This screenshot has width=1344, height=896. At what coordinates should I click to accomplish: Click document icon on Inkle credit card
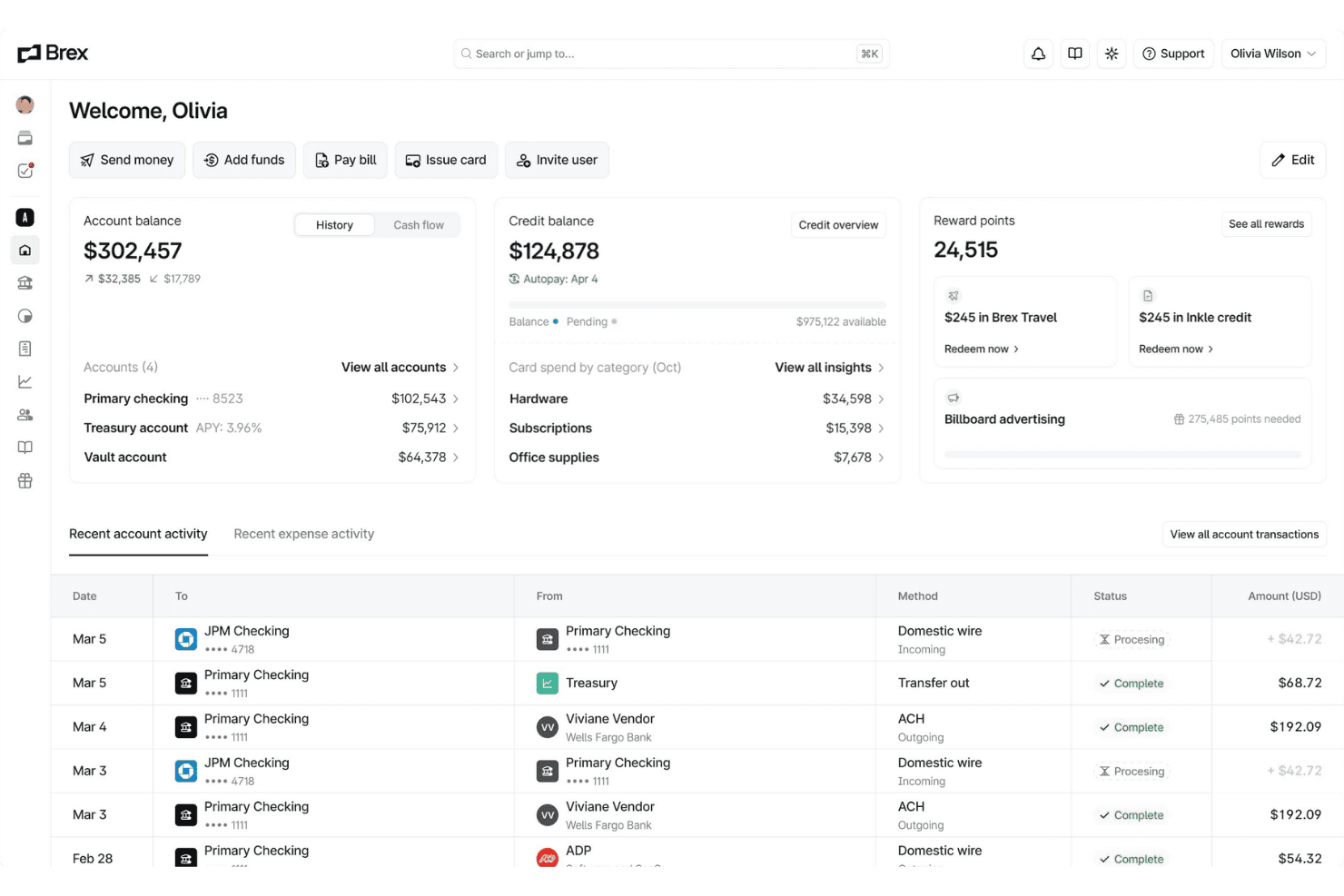coord(1148,296)
